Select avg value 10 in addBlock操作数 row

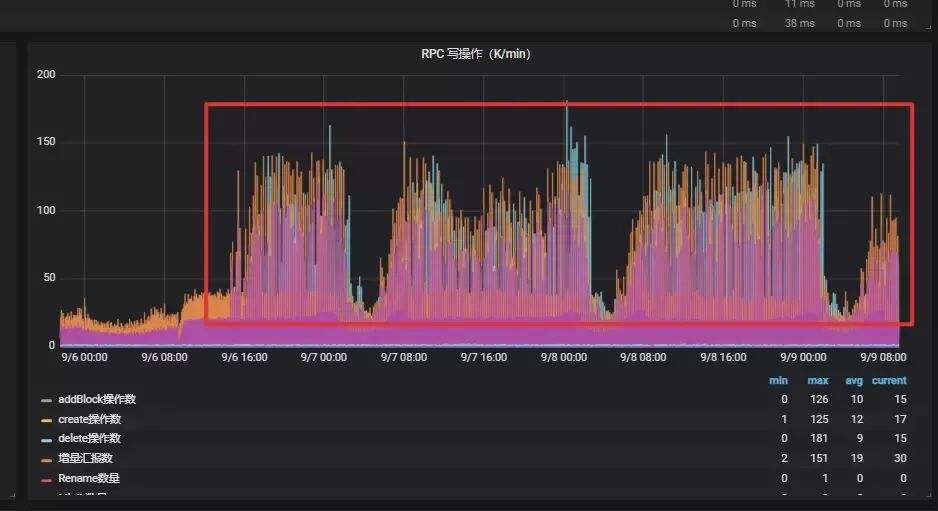pos(857,399)
